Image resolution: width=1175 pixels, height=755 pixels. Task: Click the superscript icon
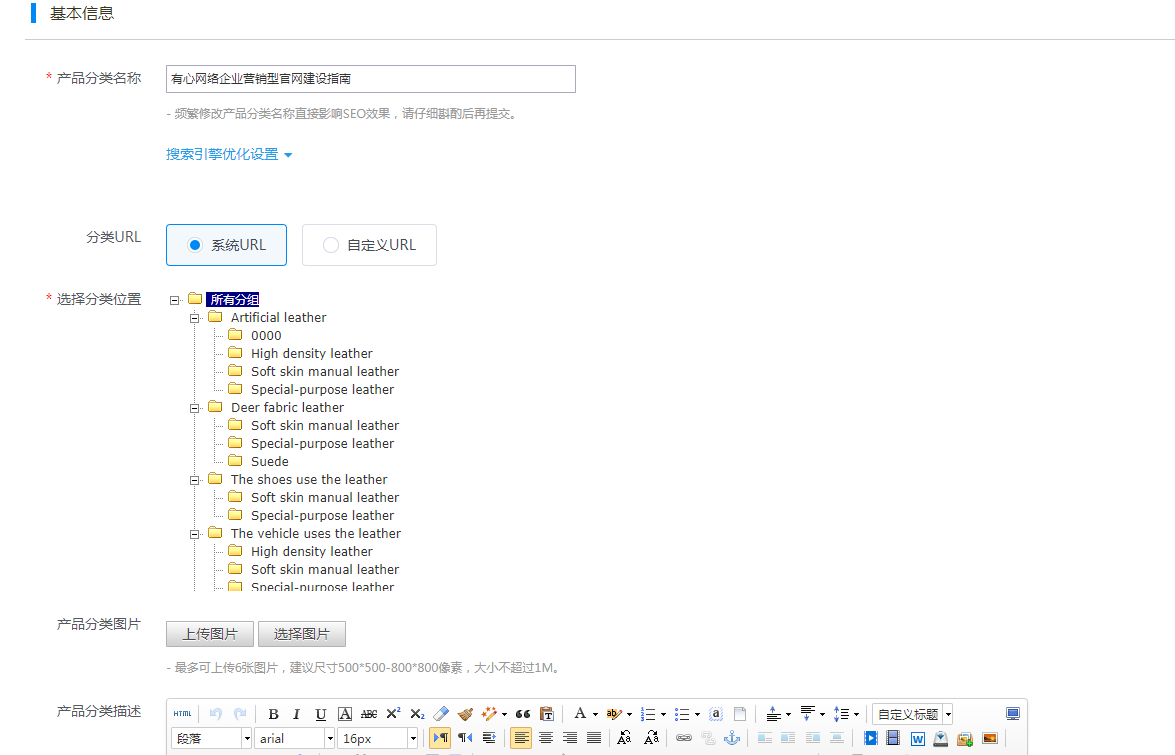tap(394, 714)
